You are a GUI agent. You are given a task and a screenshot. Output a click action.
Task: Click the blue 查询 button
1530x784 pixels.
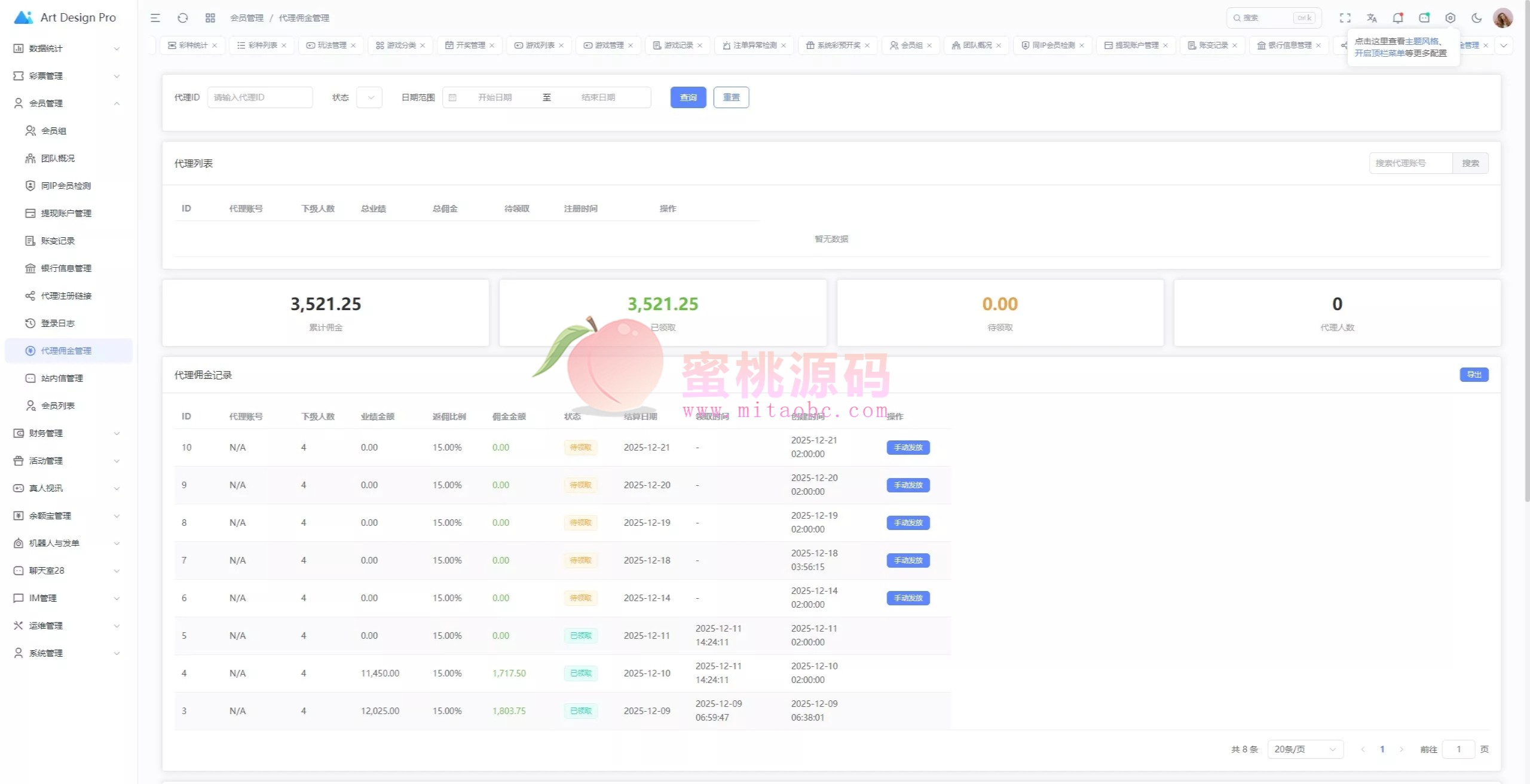(688, 97)
